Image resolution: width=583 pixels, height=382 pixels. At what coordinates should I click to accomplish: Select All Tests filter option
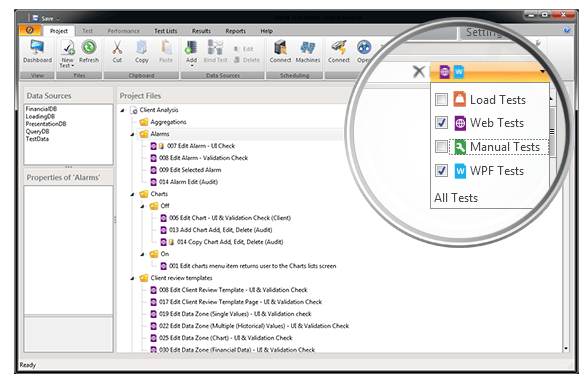coord(456,198)
